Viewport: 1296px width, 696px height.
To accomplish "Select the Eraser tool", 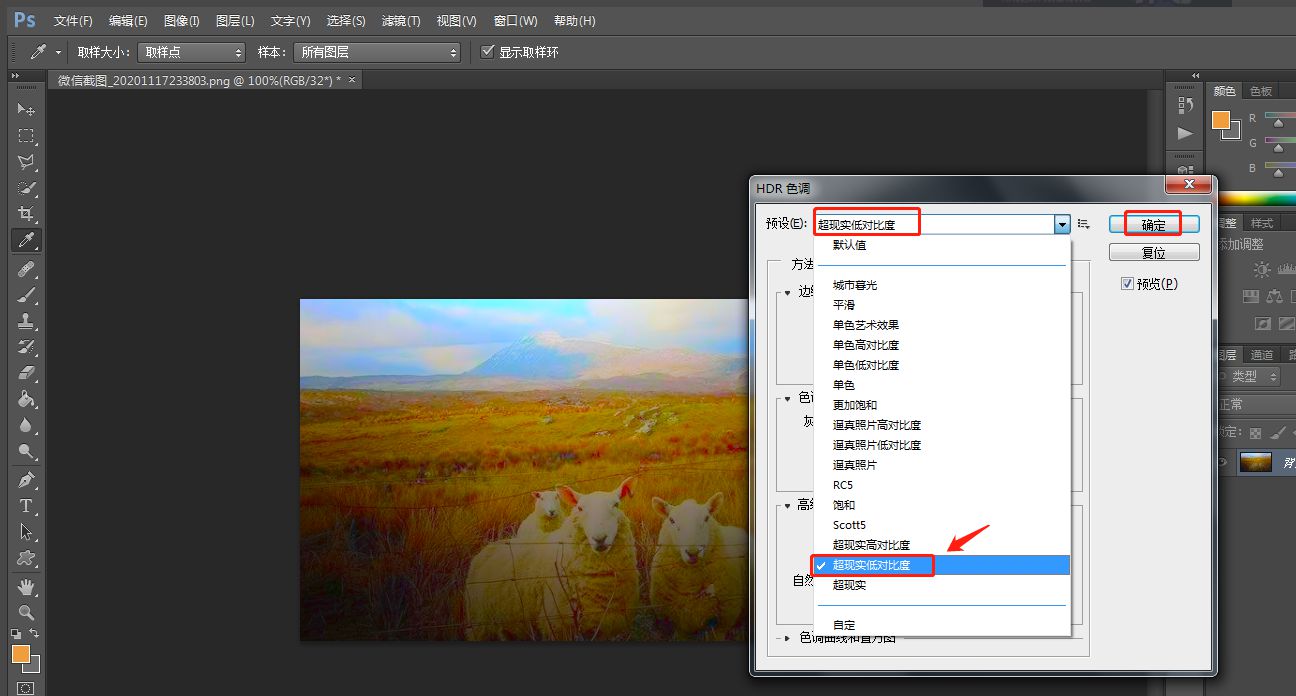I will coord(26,373).
